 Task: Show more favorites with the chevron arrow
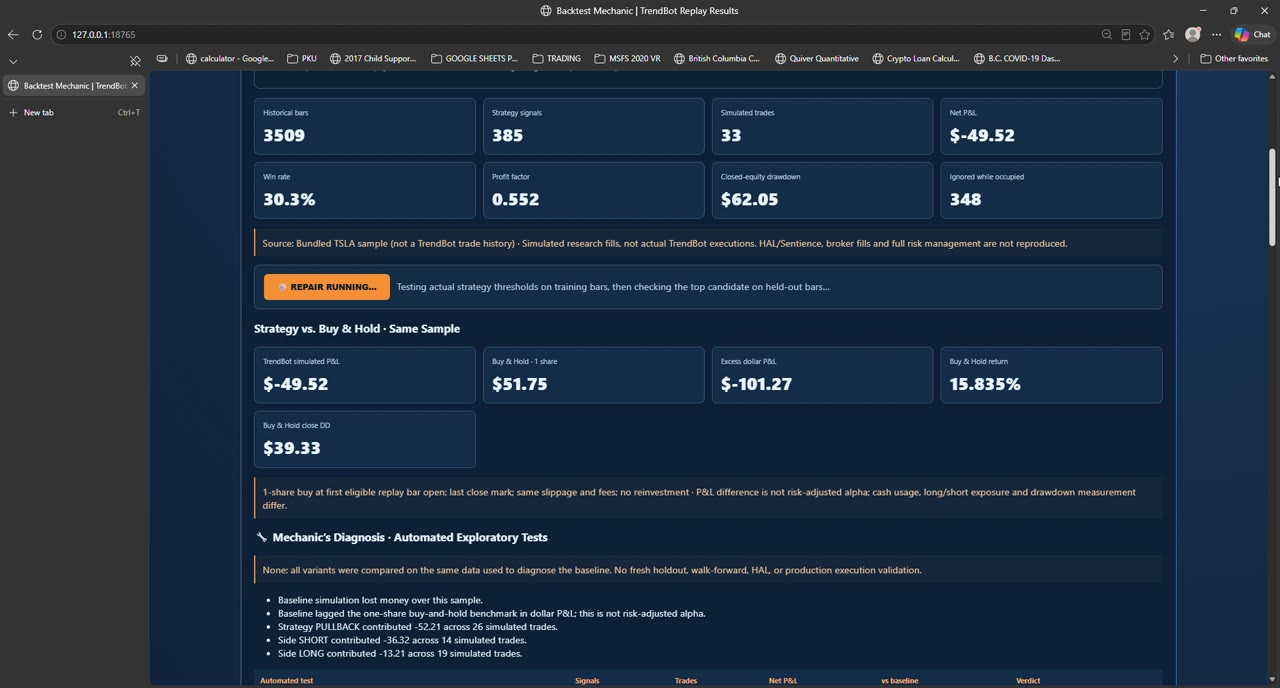1176,58
